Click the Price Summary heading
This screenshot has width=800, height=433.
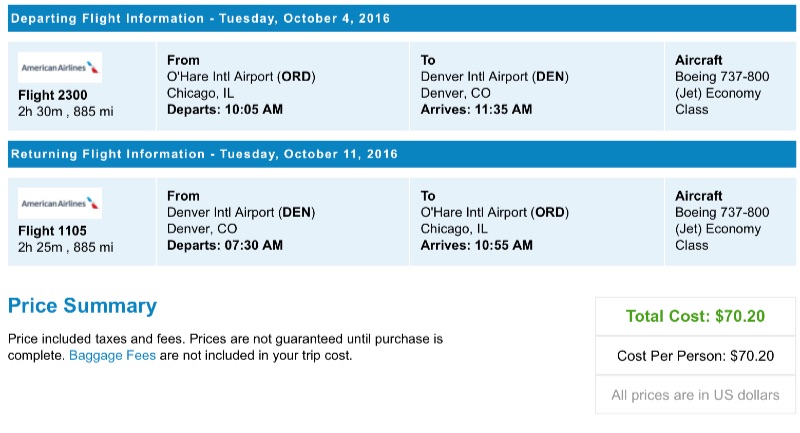tap(82, 306)
